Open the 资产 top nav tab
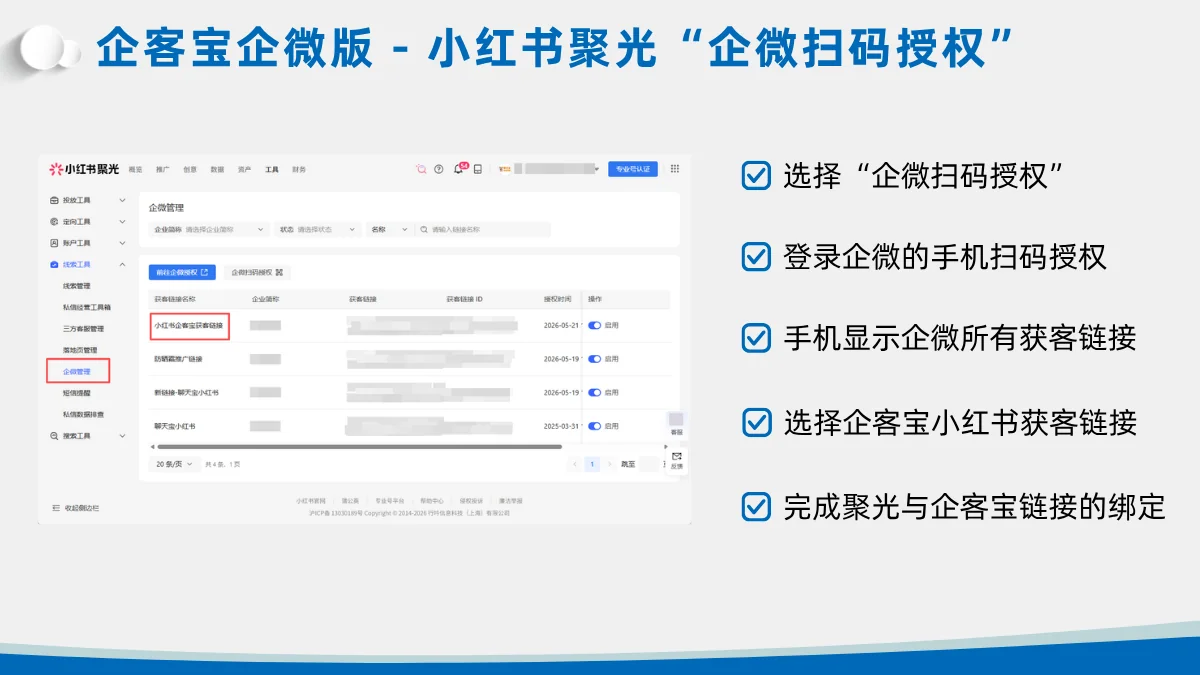 pos(244,169)
